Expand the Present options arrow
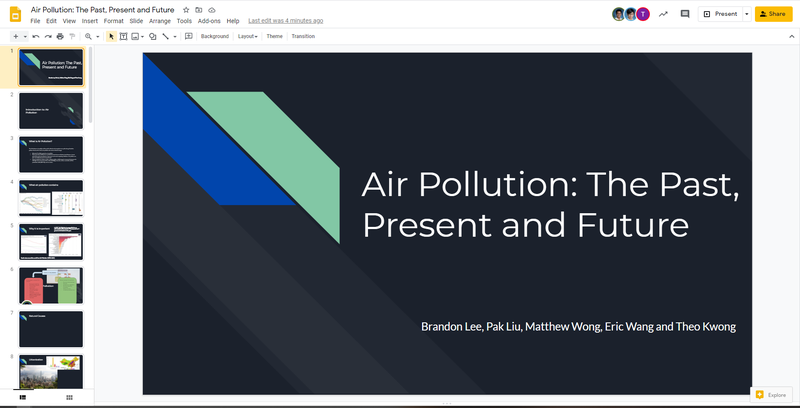Screen dimensions: 800x408 746,14
